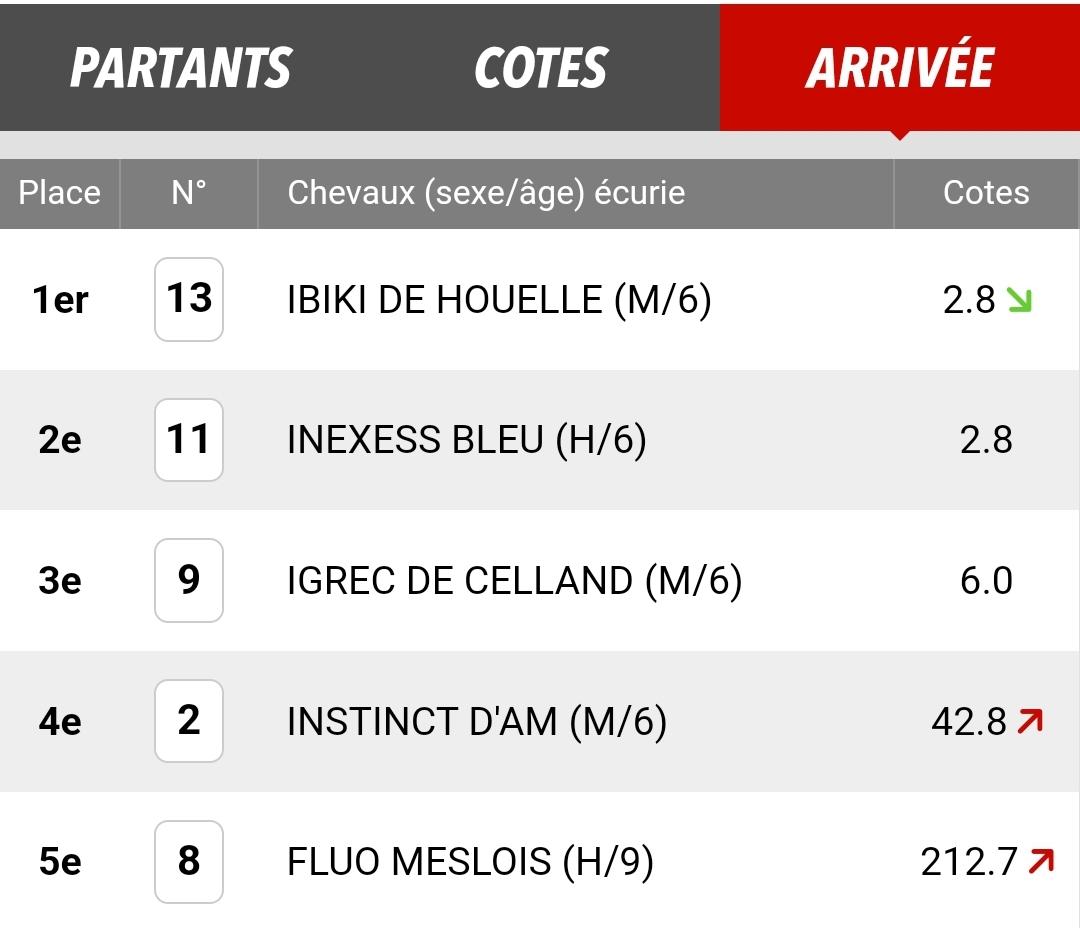This screenshot has height=928, width=1080.
Task: Tap the number 8 badge
Action: click(x=189, y=861)
